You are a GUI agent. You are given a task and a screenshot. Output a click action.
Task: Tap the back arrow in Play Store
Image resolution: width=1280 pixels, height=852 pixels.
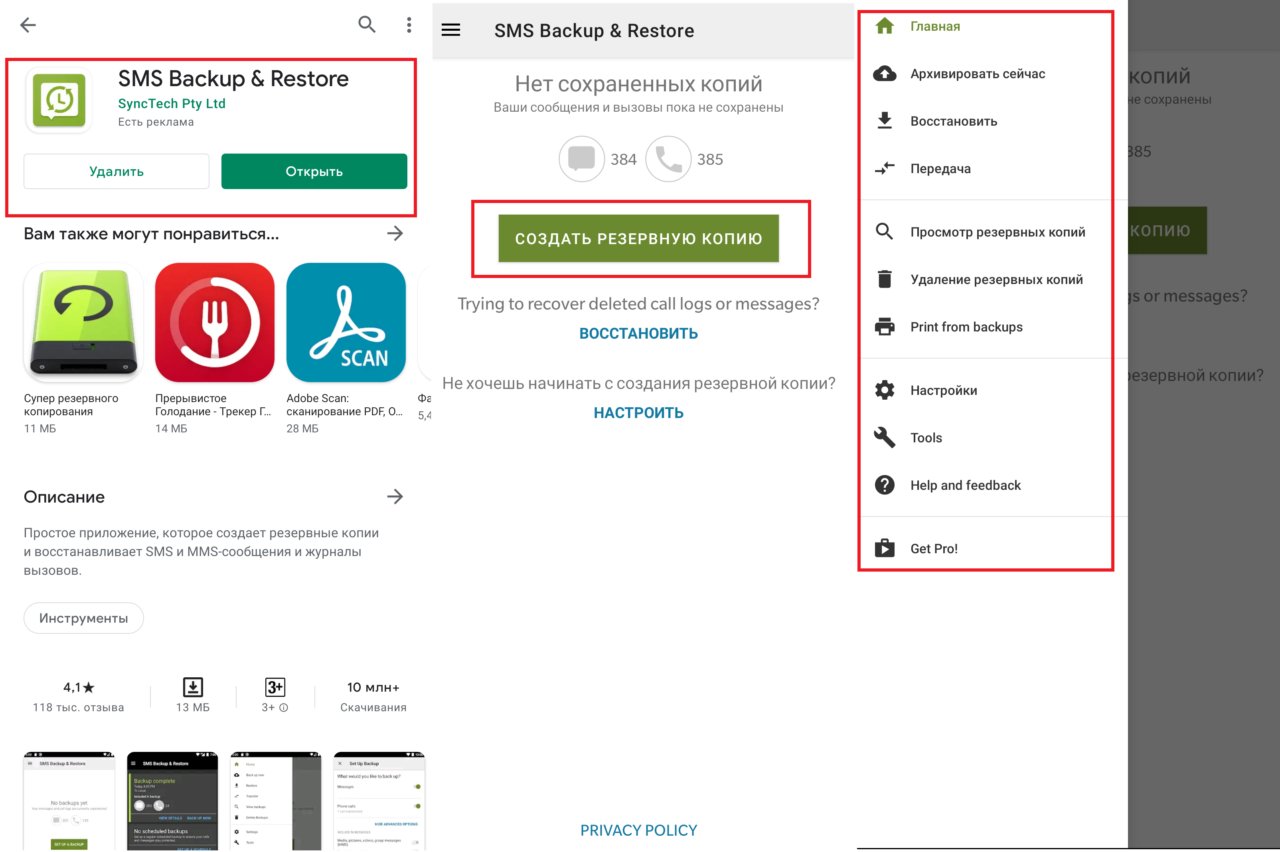(x=28, y=25)
